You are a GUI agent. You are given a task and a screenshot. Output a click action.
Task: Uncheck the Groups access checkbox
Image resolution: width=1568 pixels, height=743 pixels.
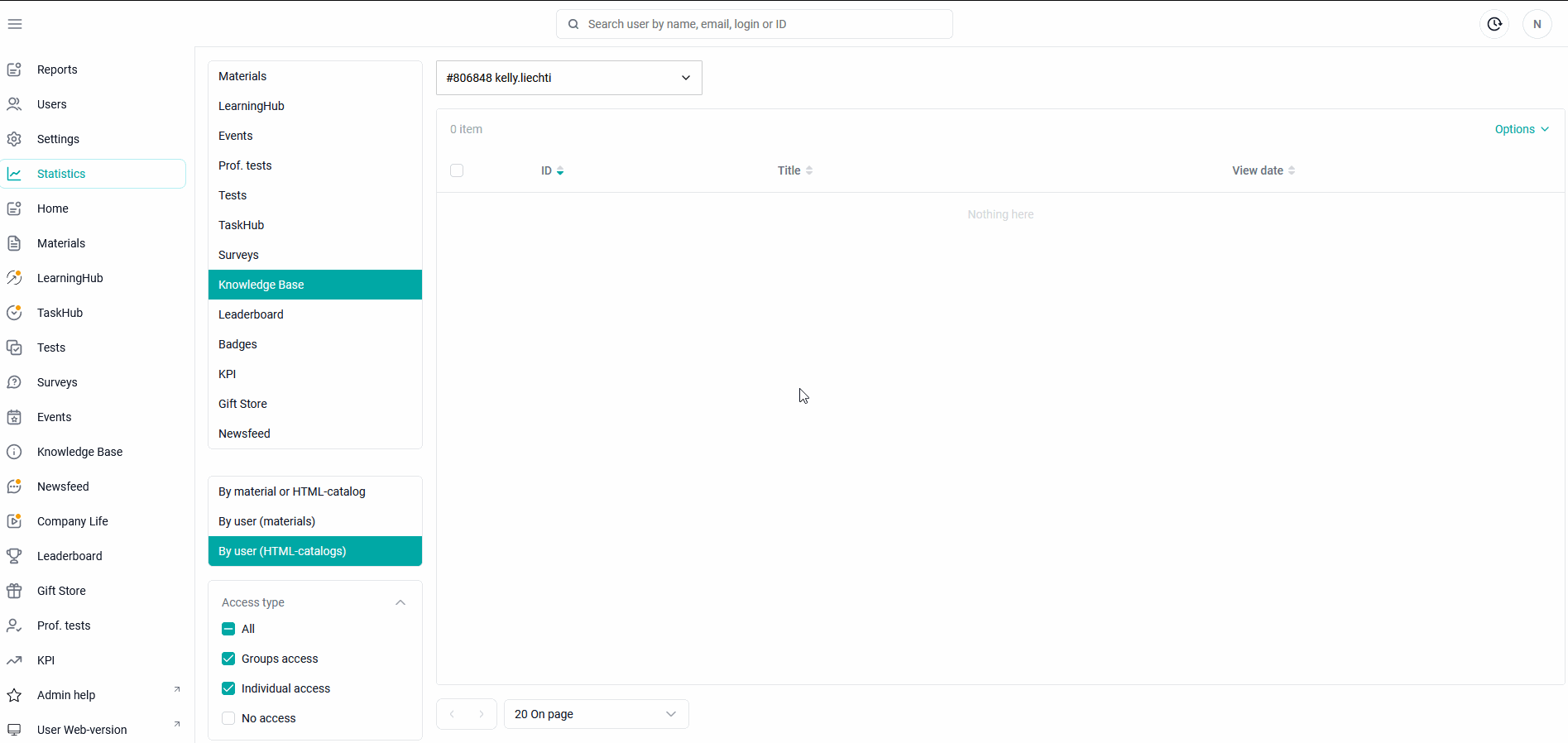click(228, 659)
